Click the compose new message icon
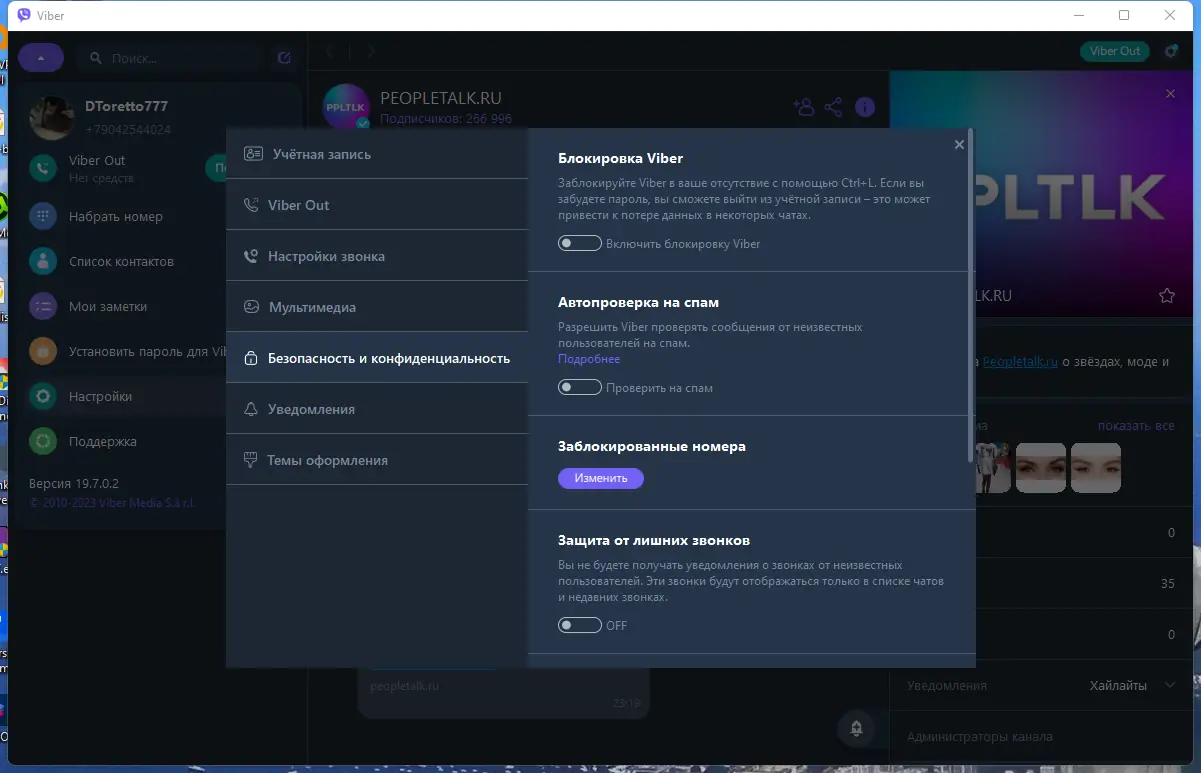1201x773 pixels. (x=285, y=58)
